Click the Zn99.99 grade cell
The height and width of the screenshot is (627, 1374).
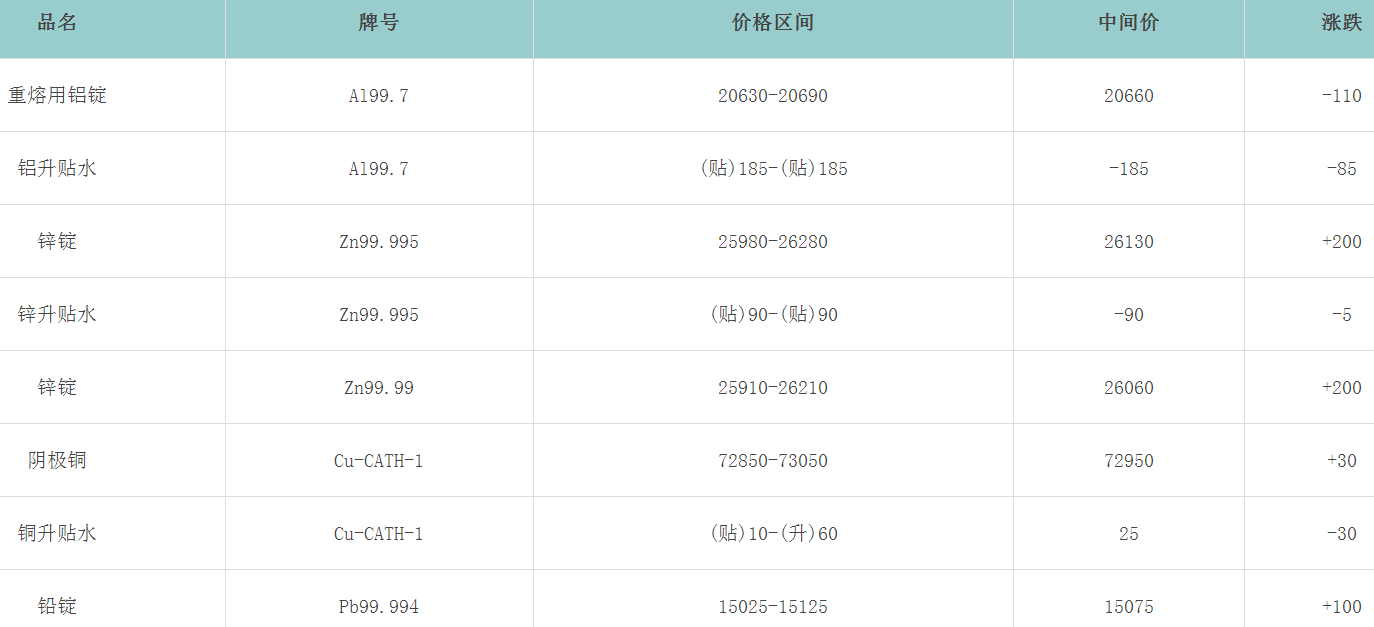pos(378,388)
